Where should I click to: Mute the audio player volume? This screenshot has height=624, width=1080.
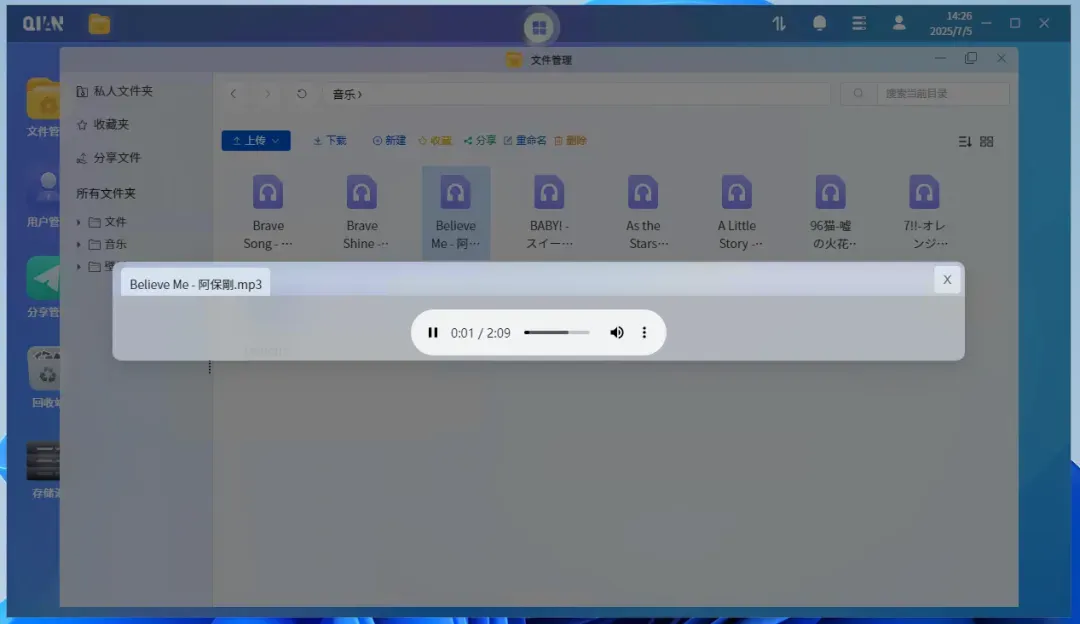click(616, 333)
